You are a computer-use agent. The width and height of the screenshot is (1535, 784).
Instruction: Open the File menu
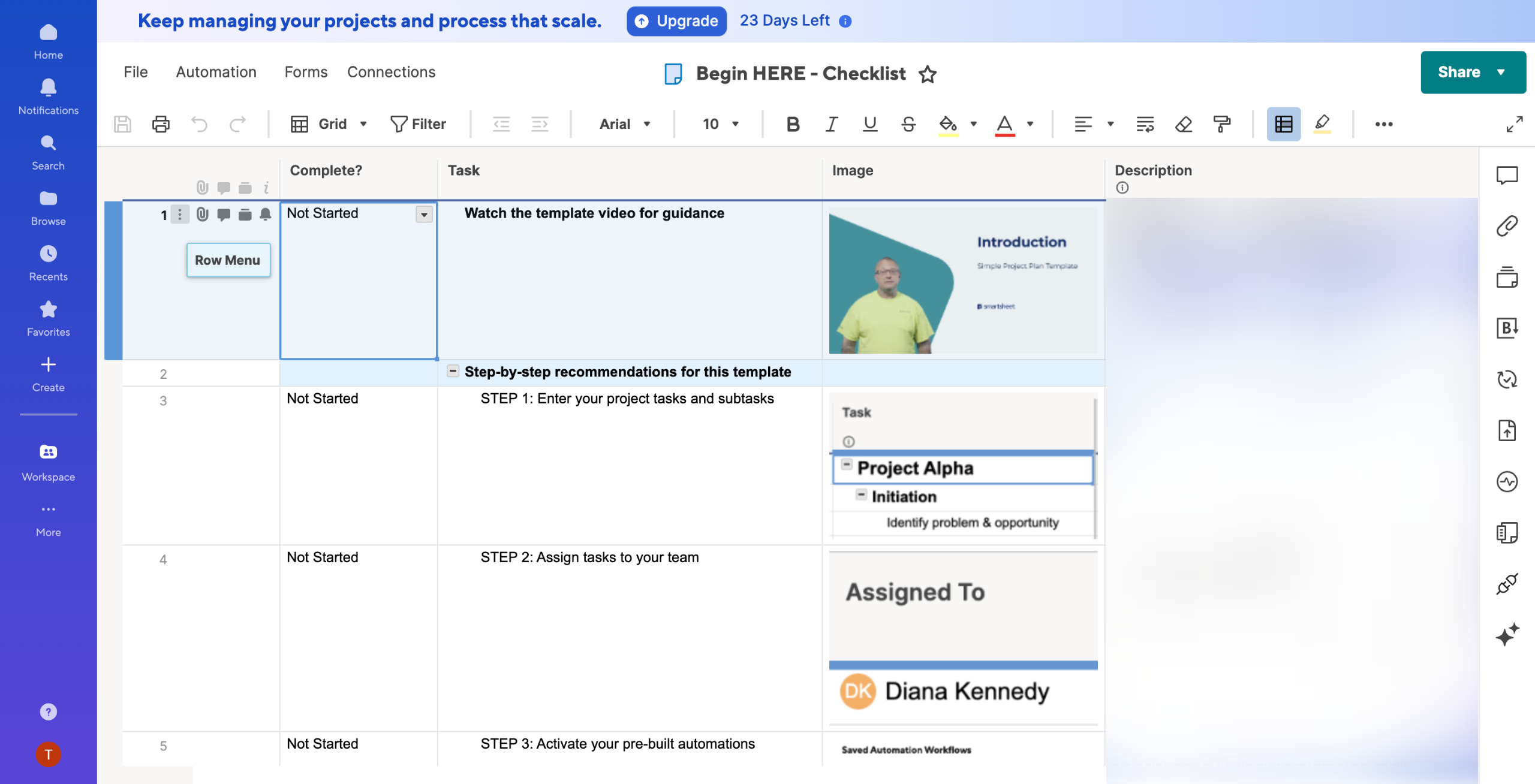[136, 72]
